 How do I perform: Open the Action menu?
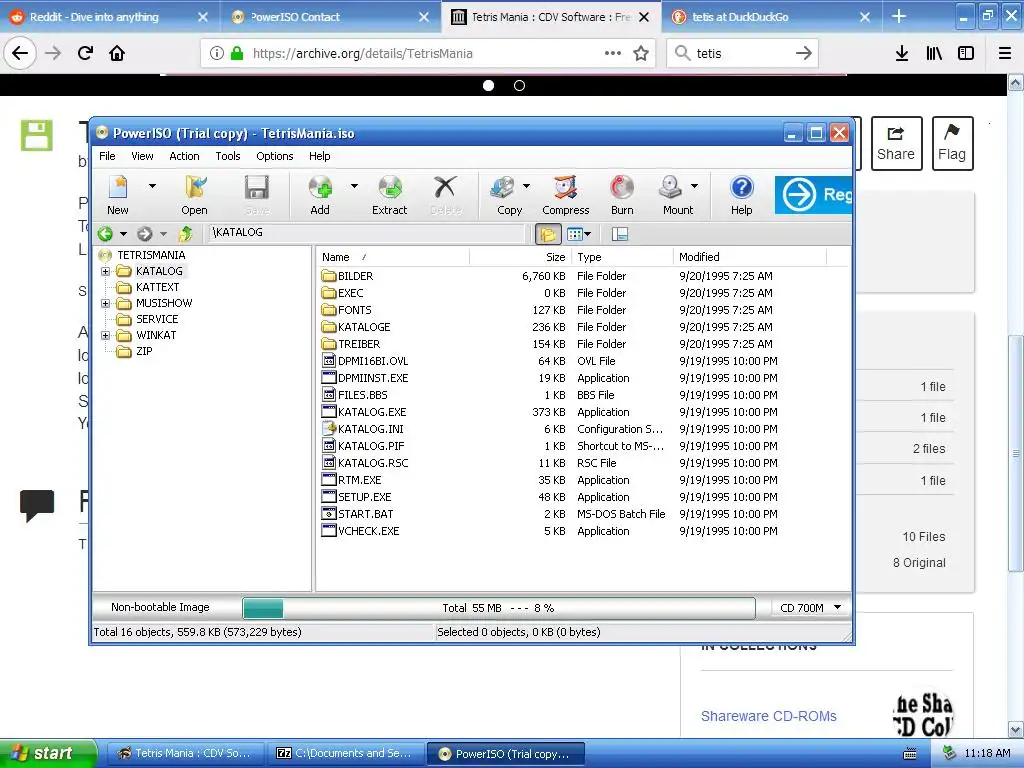click(x=184, y=156)
